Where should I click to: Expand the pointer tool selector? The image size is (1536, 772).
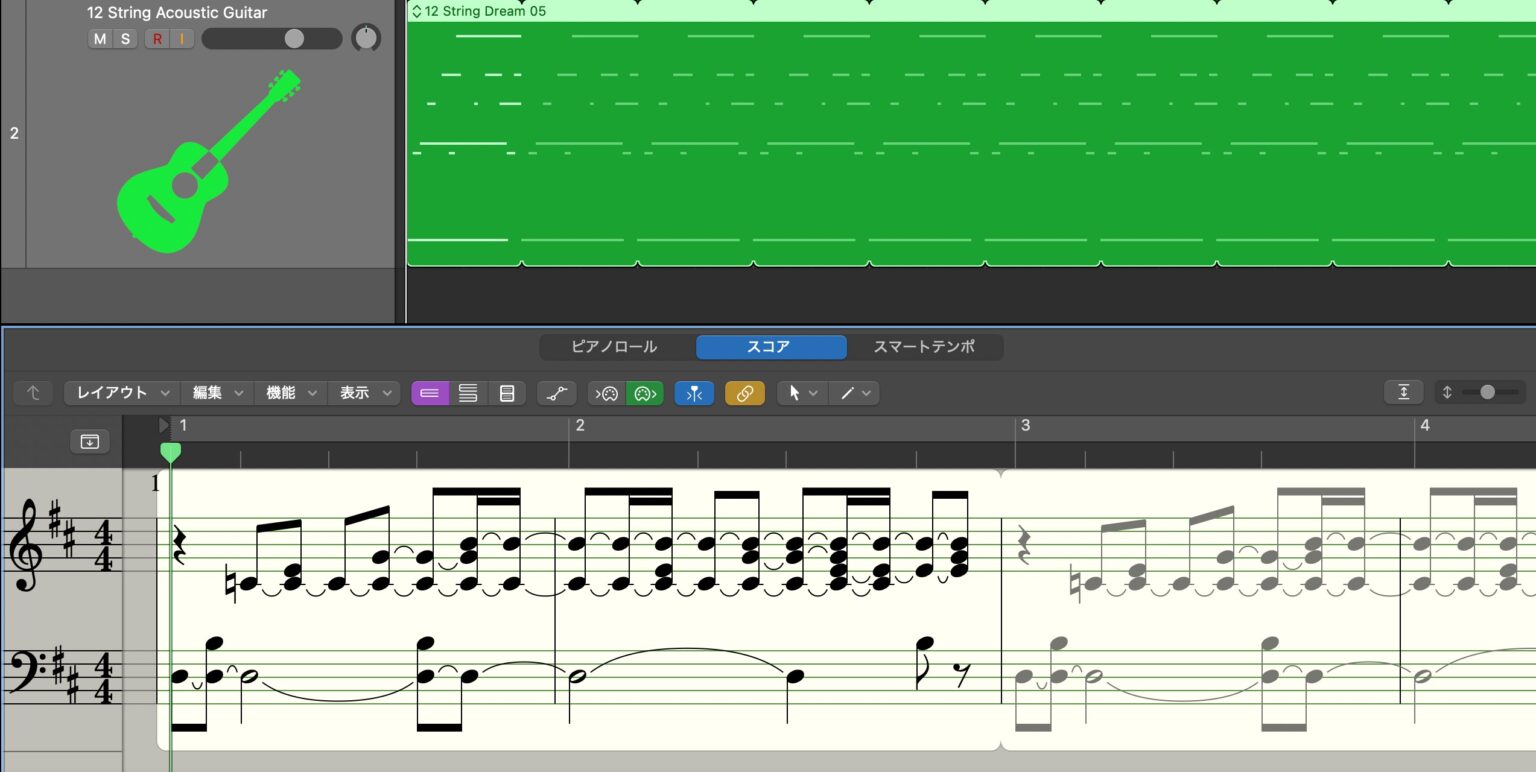[802, 393]
